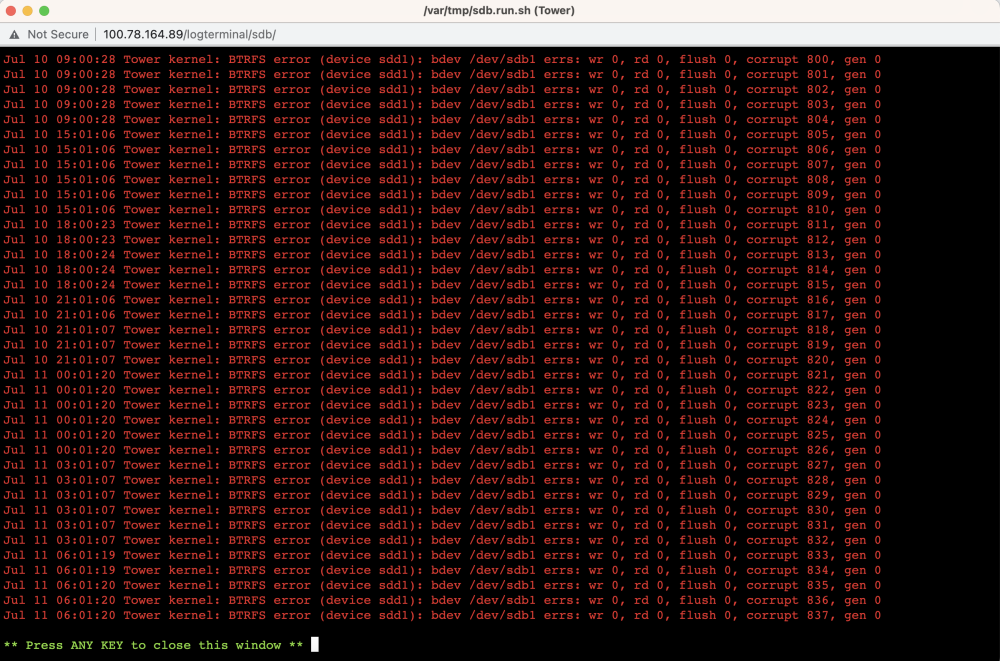Screen dimensions: 1000x661
Task: Click the log line with corrupt 832
Action: 442,540
